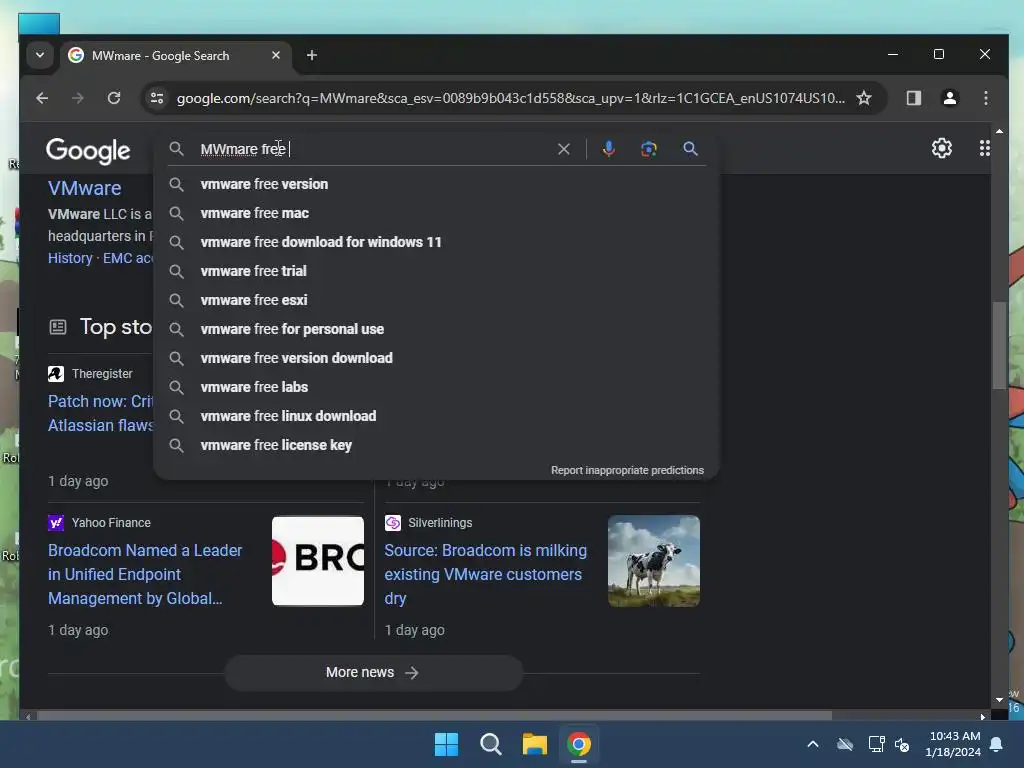Open the History link under VMware
This screenshot has height=768, width=1024.
(70, 258)
